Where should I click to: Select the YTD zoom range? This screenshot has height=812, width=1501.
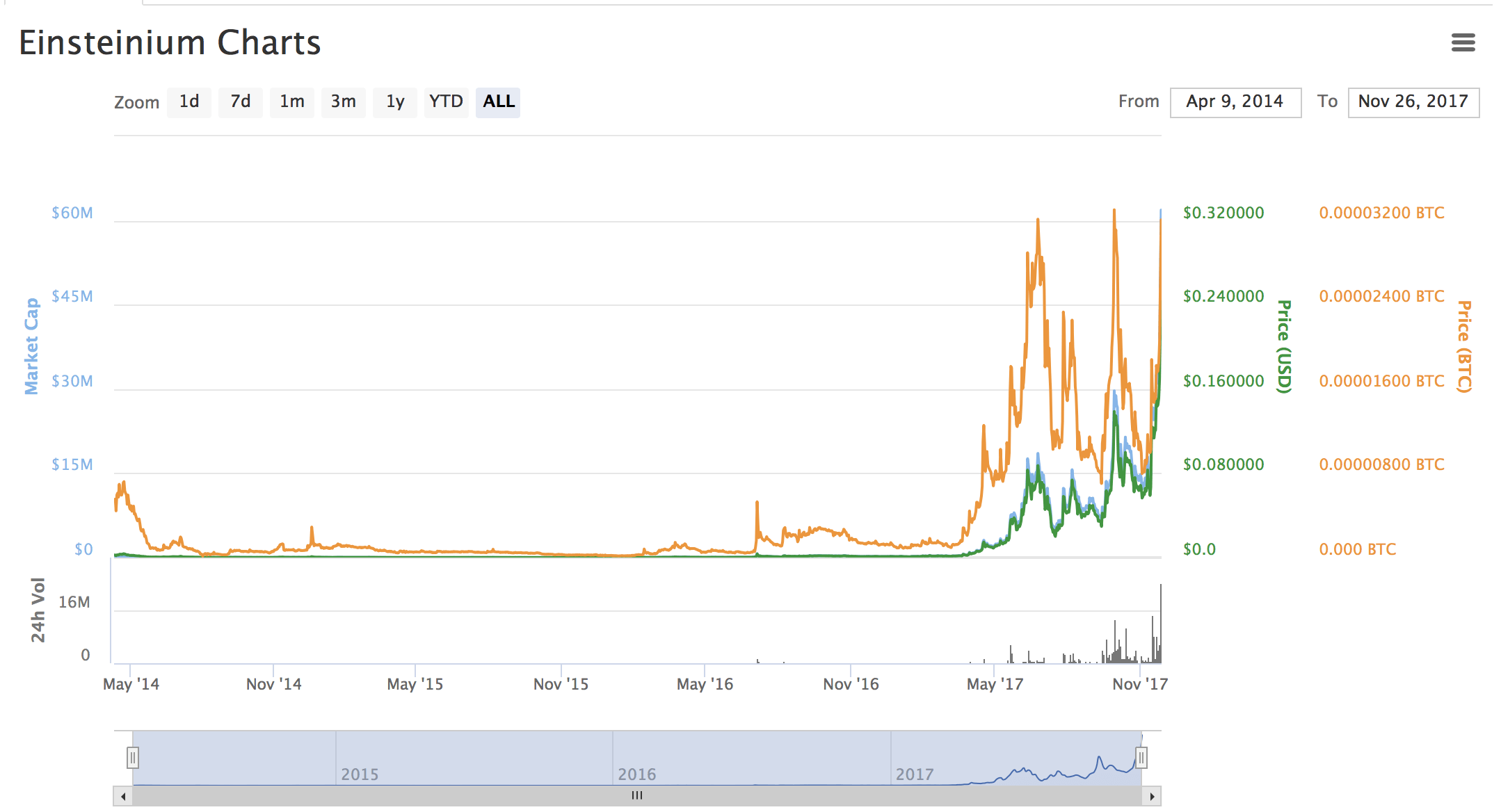click(x=446, y=102)
